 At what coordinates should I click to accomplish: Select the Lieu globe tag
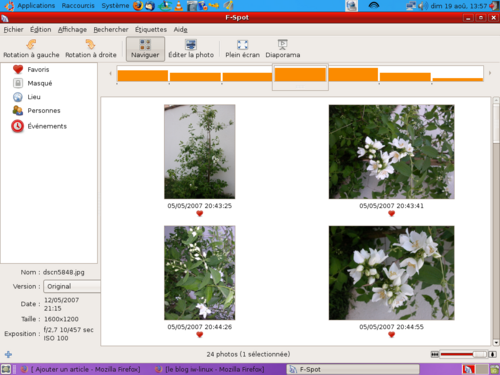pos(18,97)
